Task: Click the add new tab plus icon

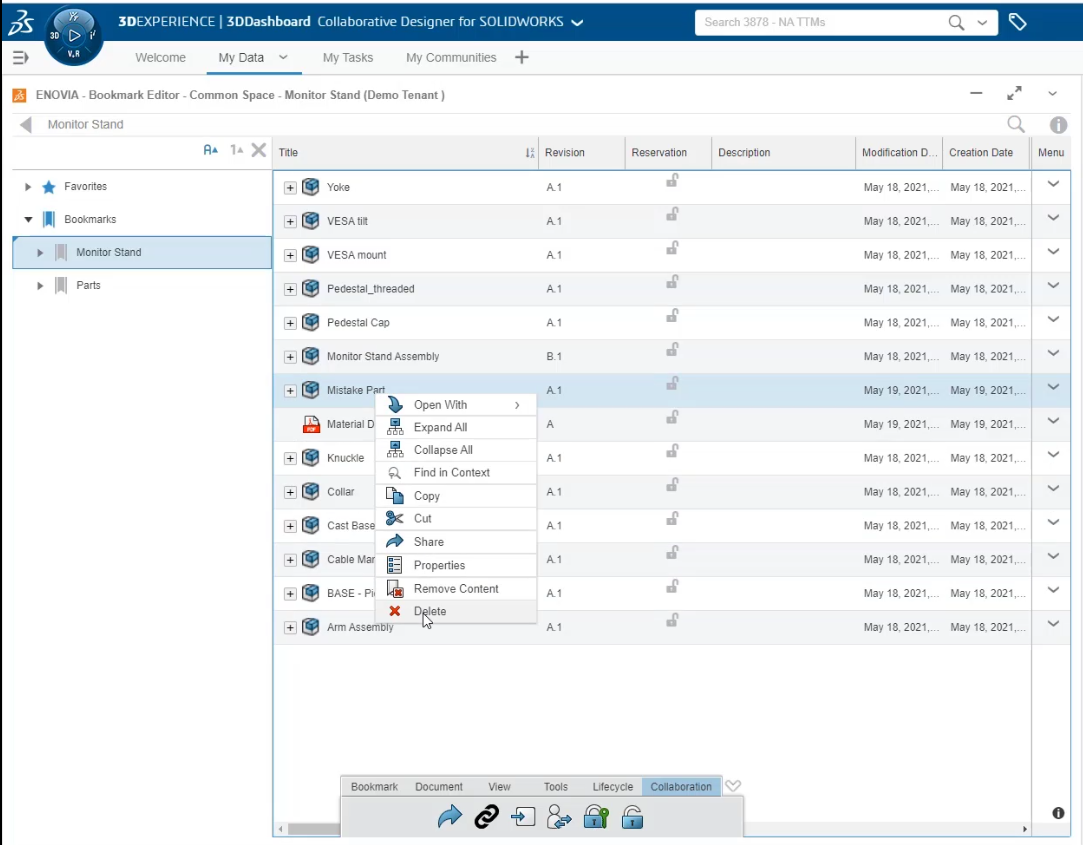Action: tap(521, 57)
